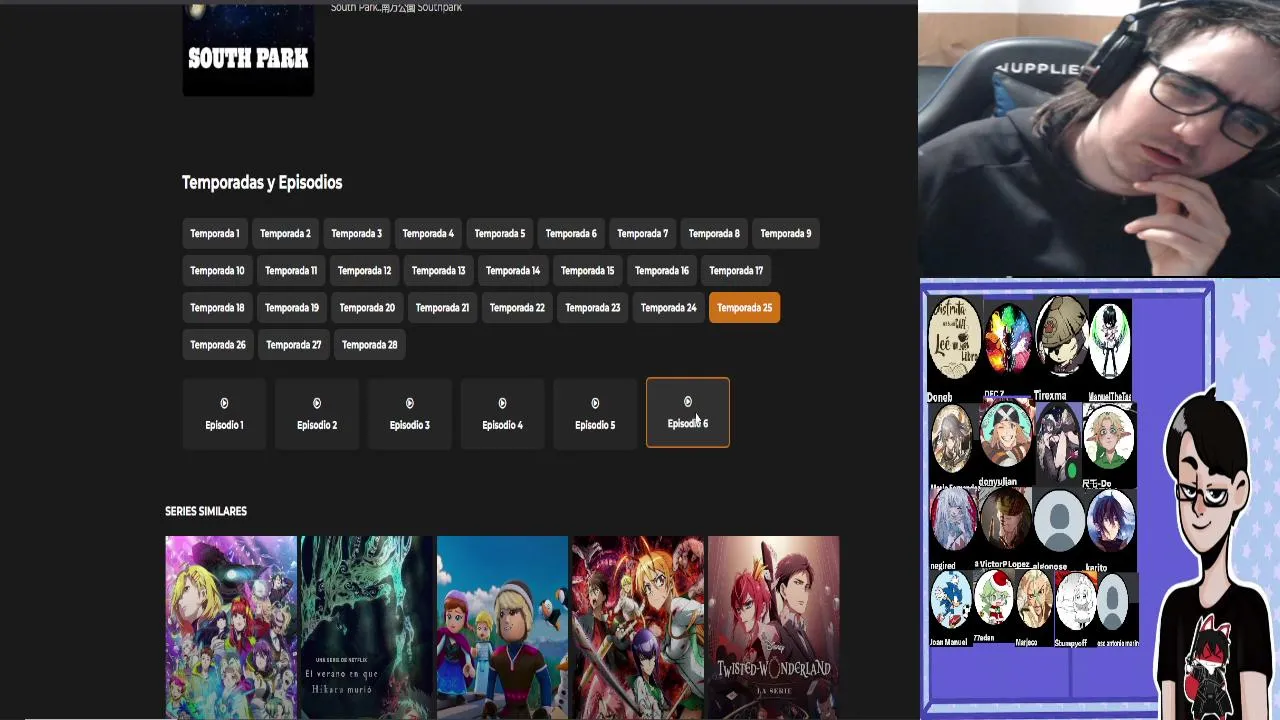1280x720 pixels.
Task: Select Temporada 3 season button
Action: coord(356,234)
